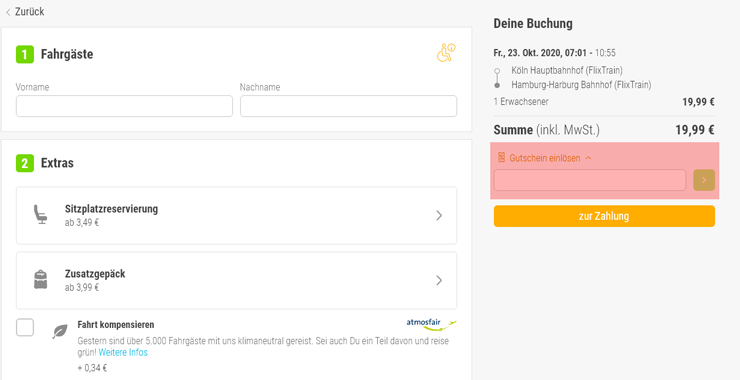Viewport: 740px width, 380px height.
Task: Click the Fahrgäste section heading
Action: tap(67, 54)
